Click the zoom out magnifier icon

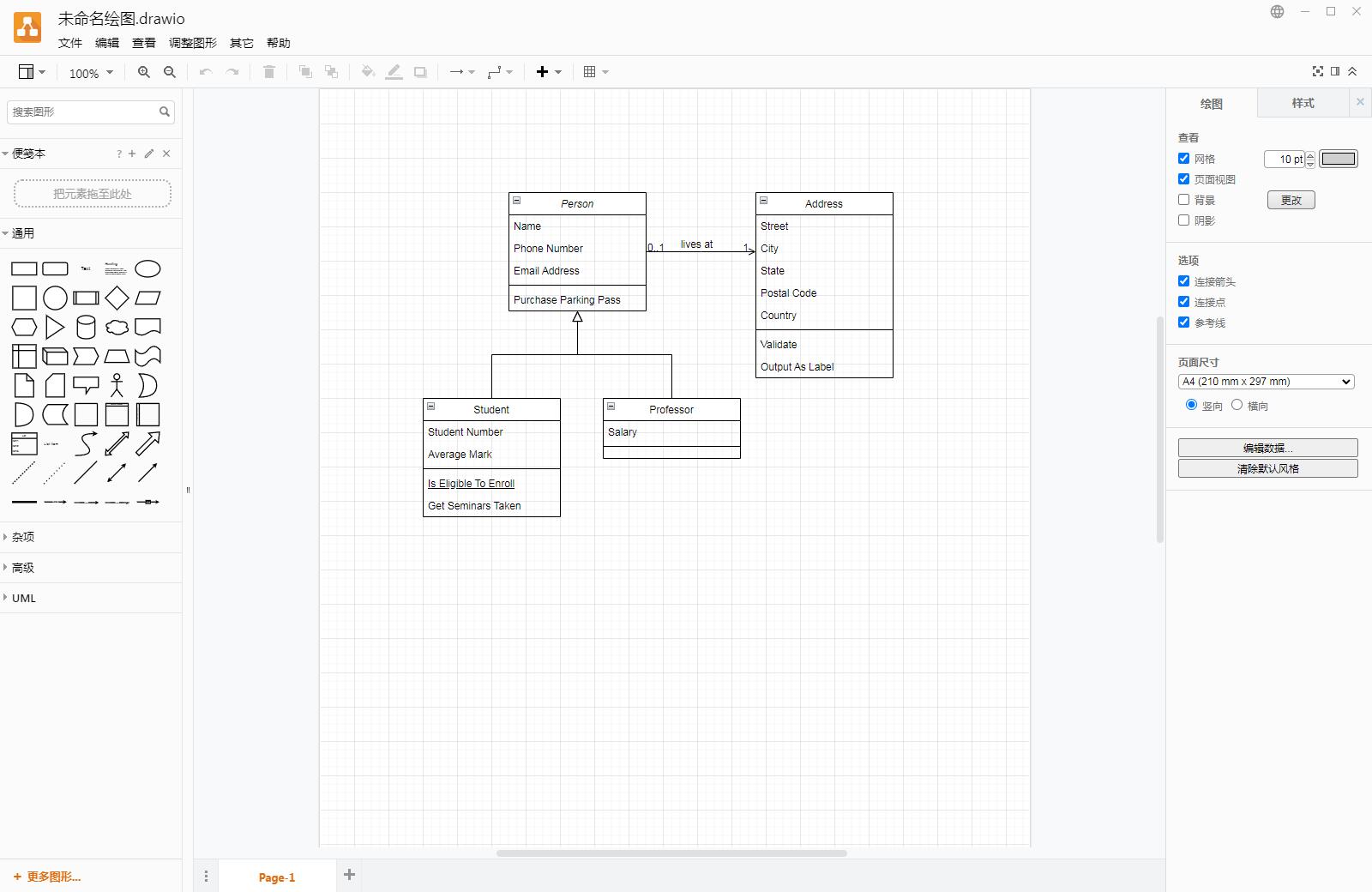click(170, 72)
